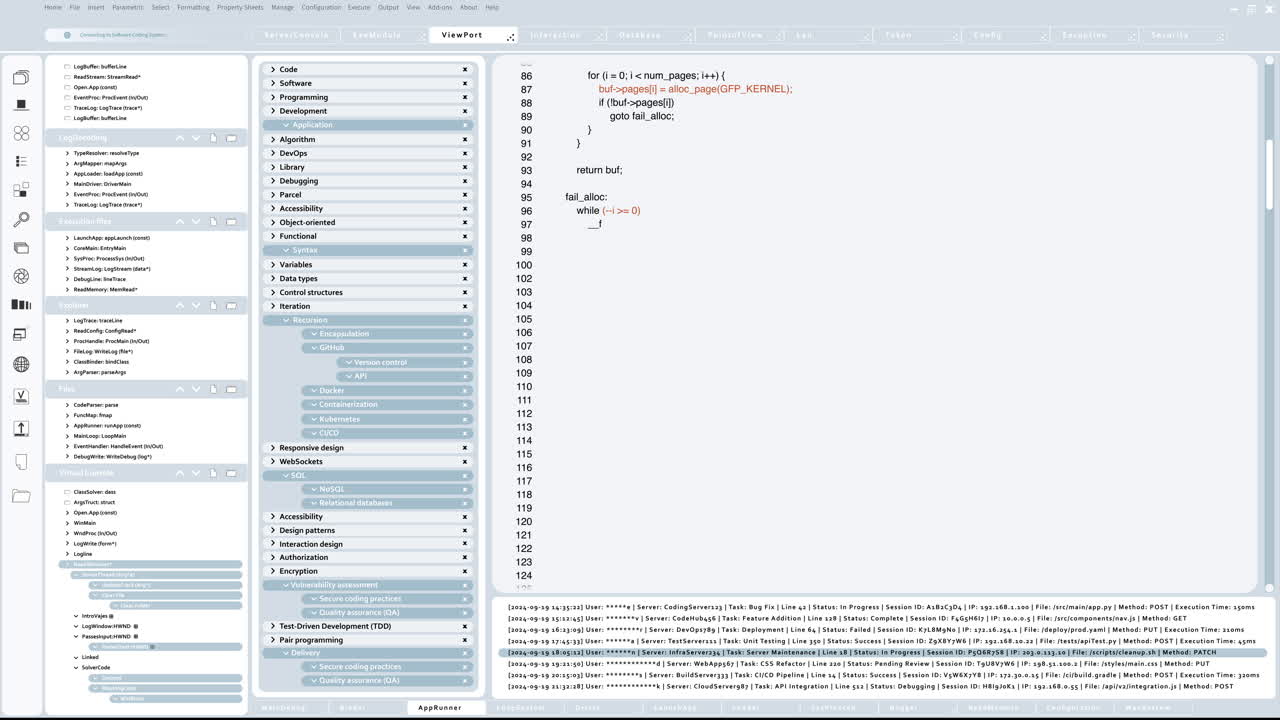
Task: Select the Layers icon atop the left toolbar
Action: coord(20,77)
